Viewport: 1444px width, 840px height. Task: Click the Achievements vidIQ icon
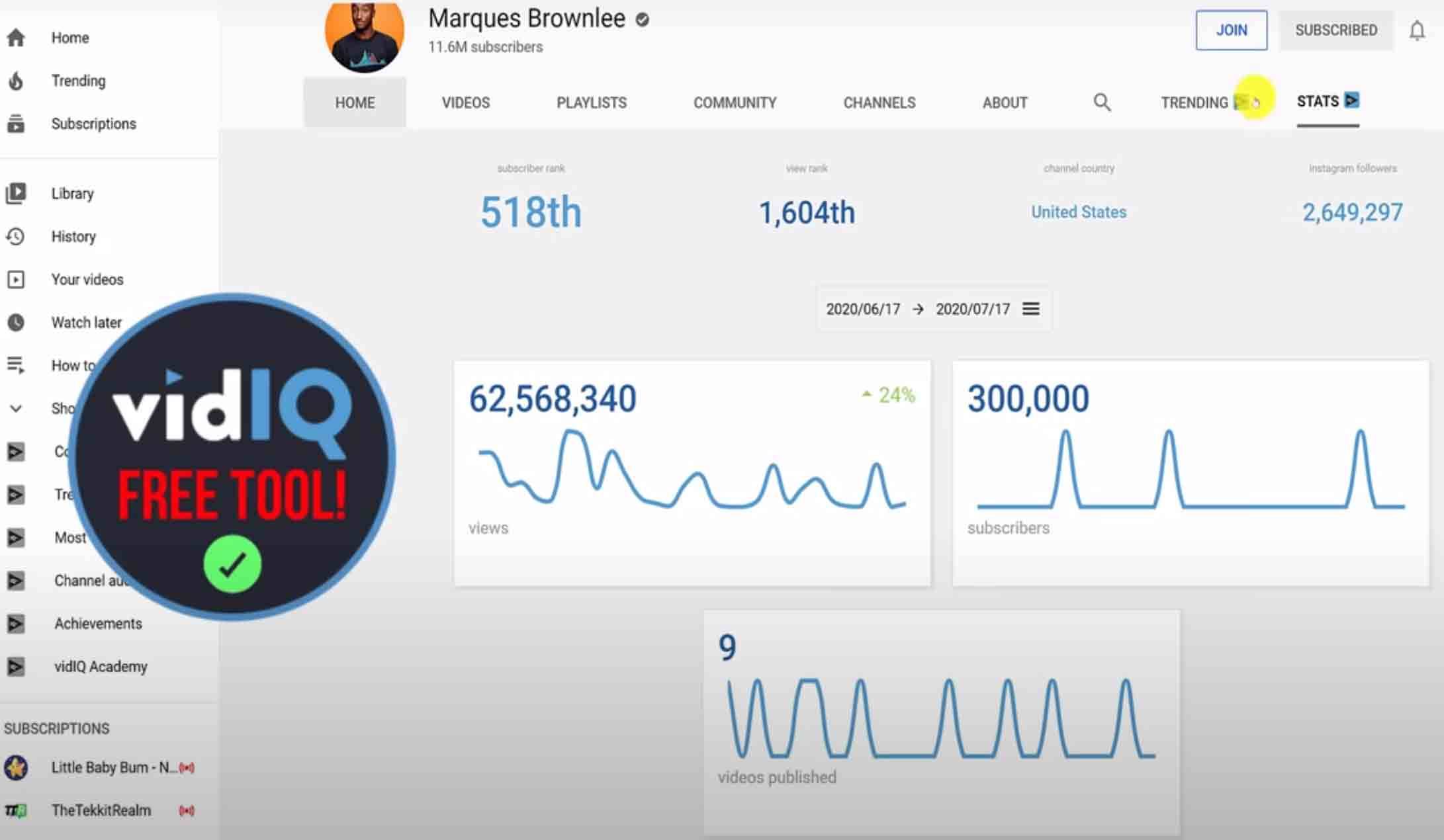pyautogui.click(x=16, y=624)
